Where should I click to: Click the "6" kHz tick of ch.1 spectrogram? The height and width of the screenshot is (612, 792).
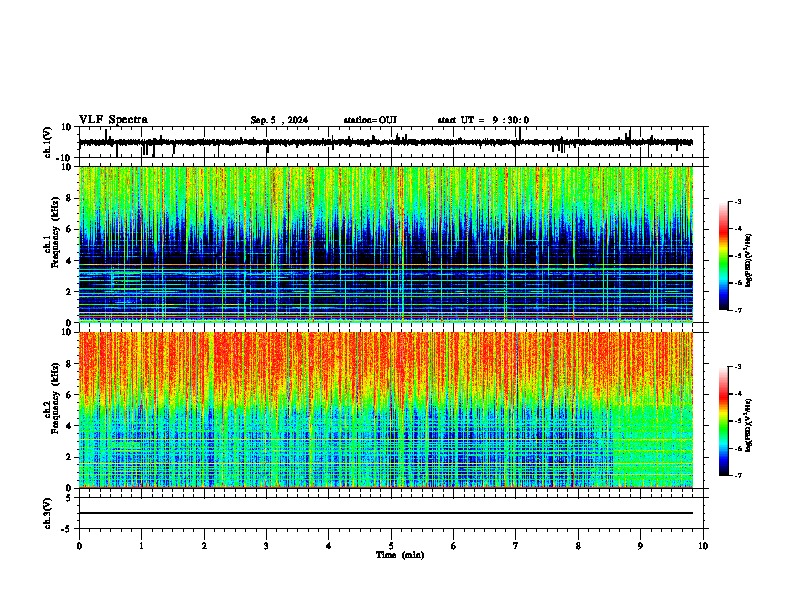tap(70, 230)
